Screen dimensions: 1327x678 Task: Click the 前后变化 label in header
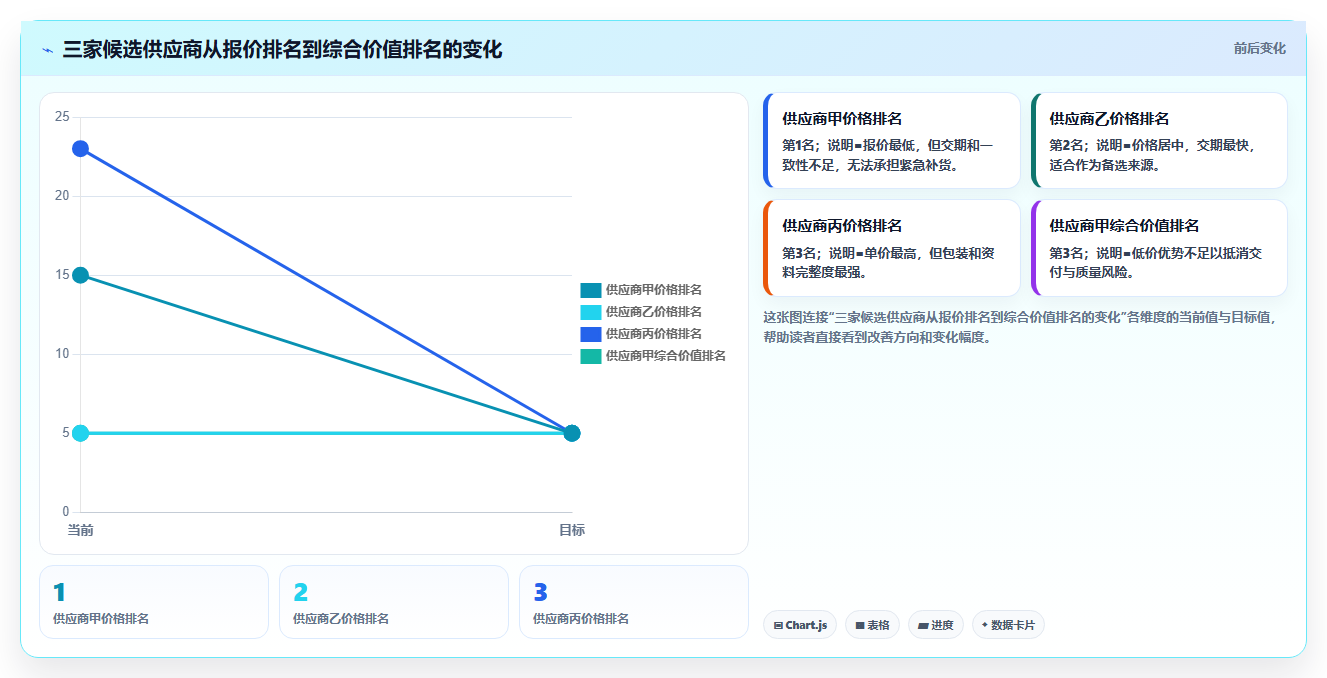click(1259, 48)
